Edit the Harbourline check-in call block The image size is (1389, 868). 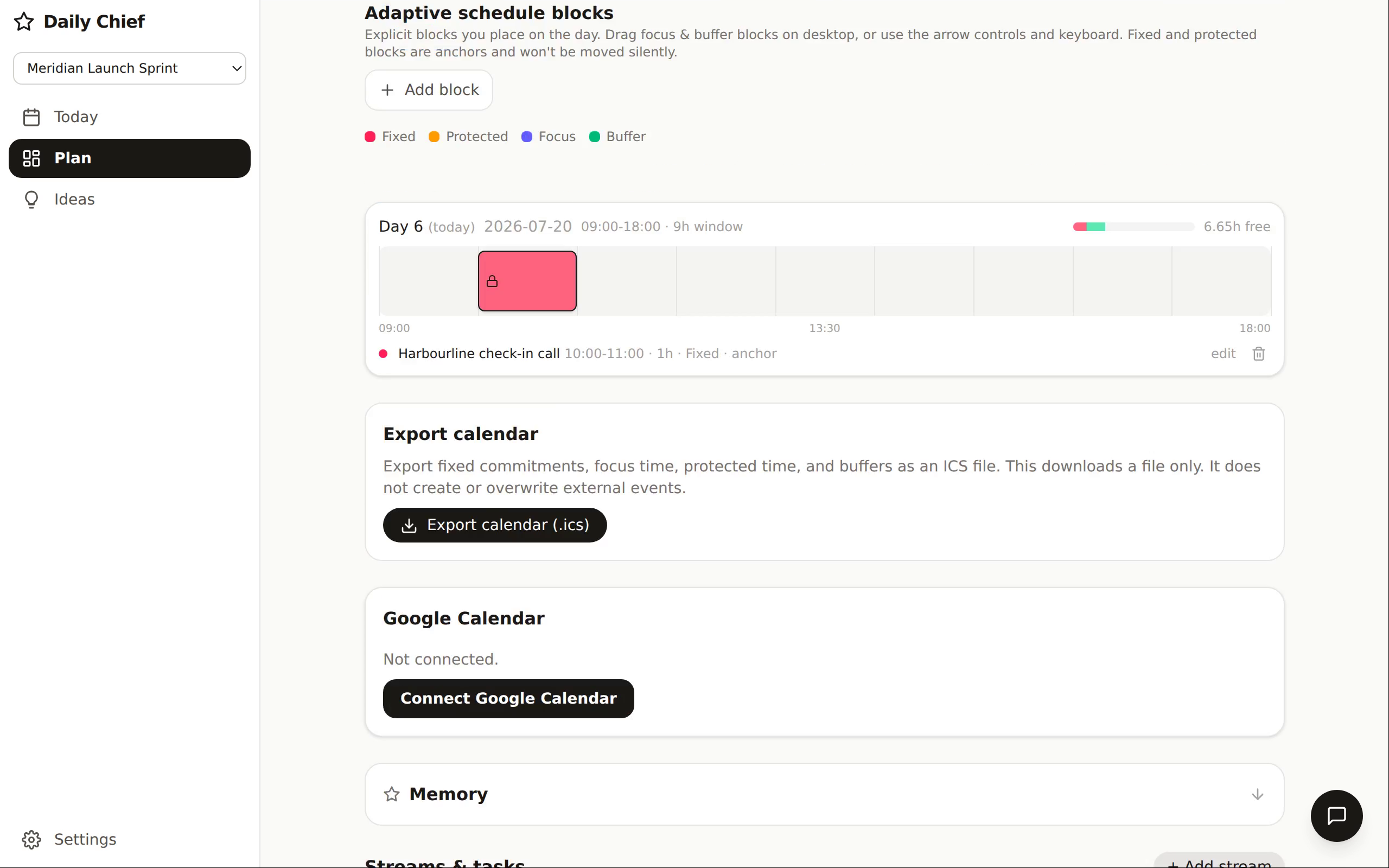[x=1222, y=354]
